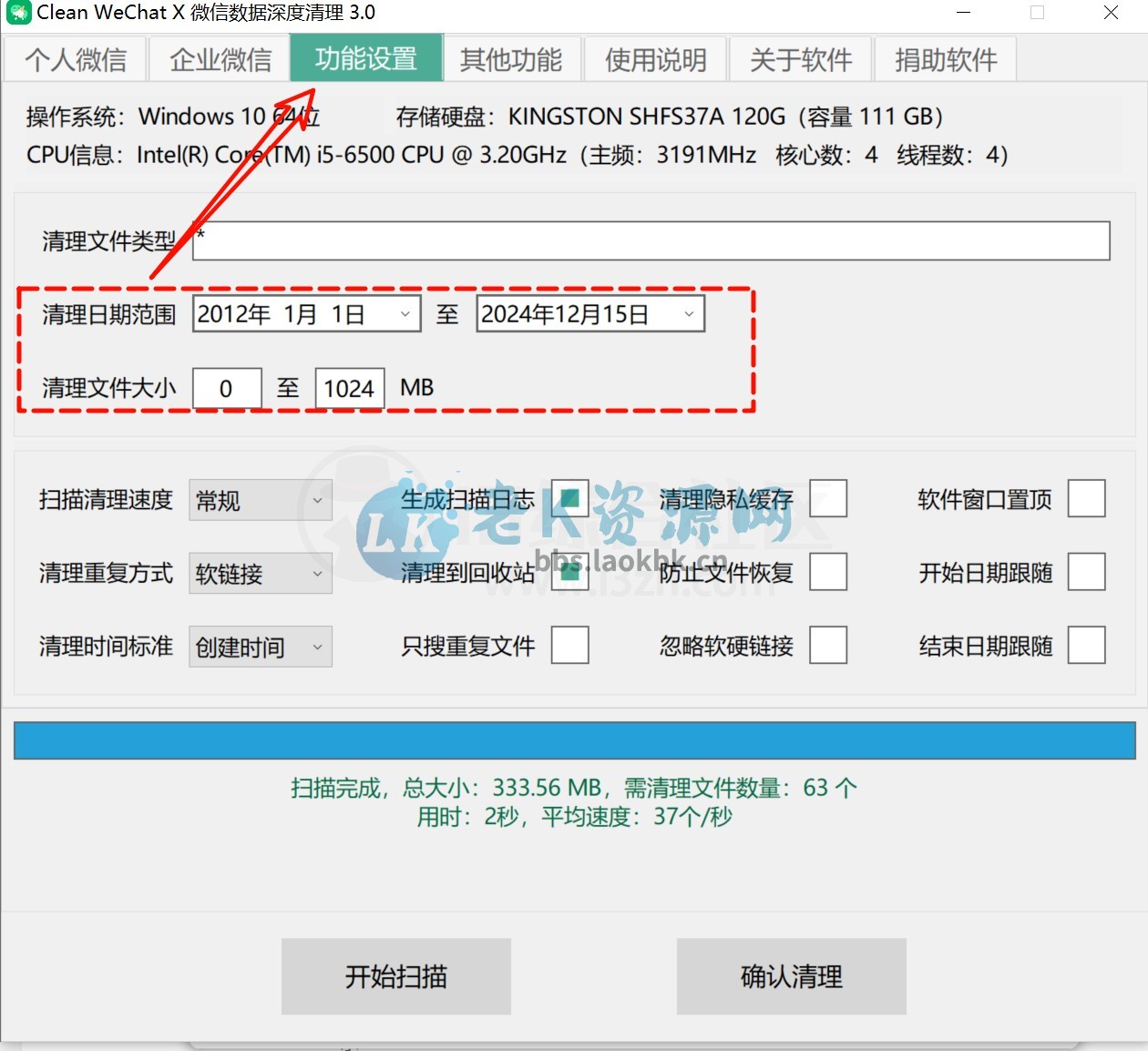Switch to the 个人微信 tab

(76, 60)
